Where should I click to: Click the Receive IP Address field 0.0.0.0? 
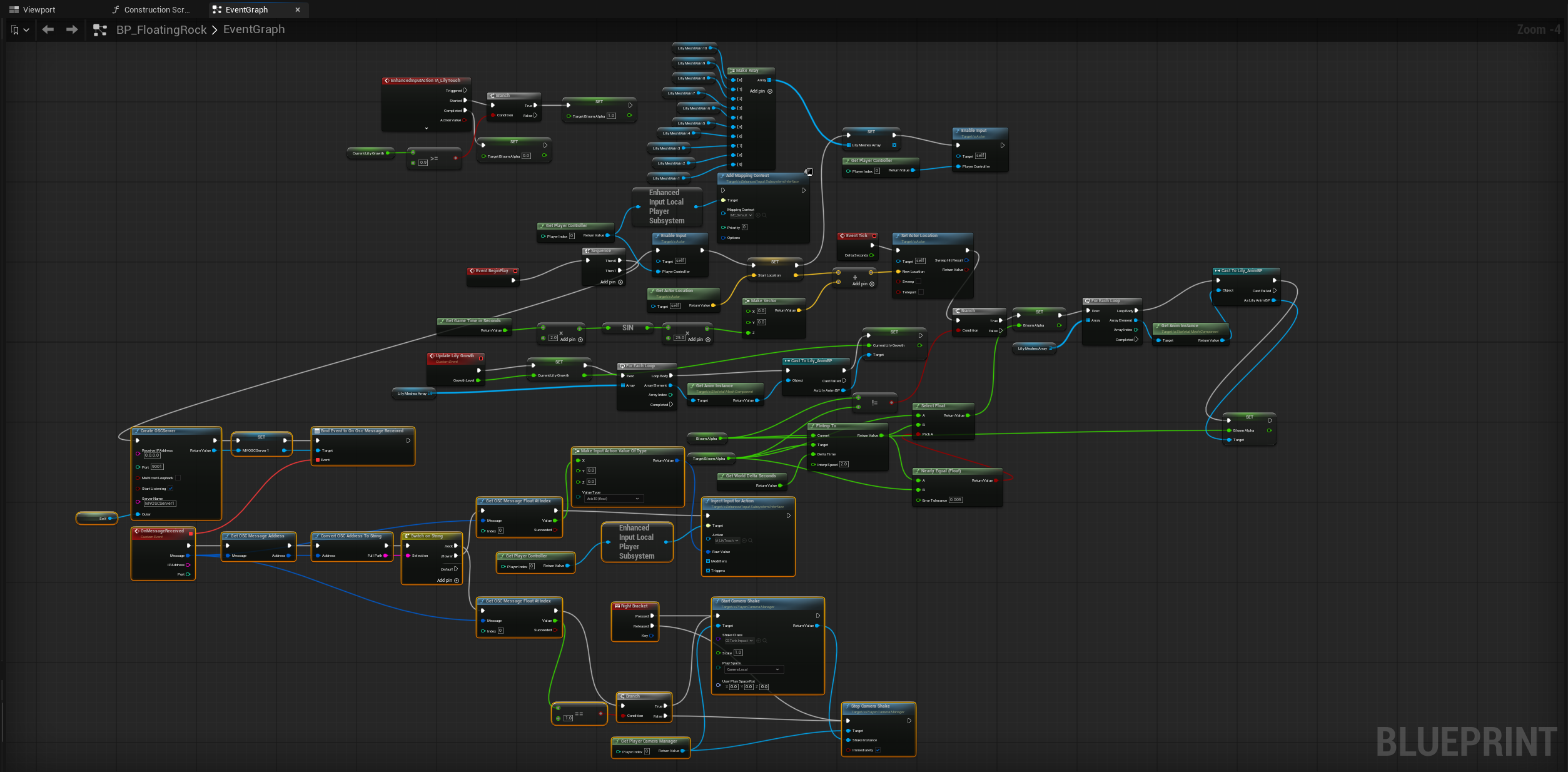pyautogui.click(x=153, y=455)
